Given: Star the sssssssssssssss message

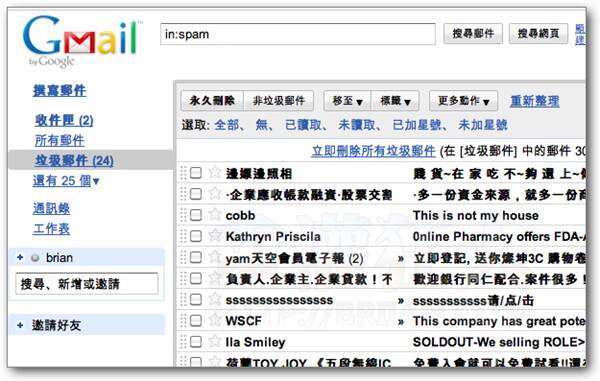Looking at the screenshot, I should [x=215, y=298].
